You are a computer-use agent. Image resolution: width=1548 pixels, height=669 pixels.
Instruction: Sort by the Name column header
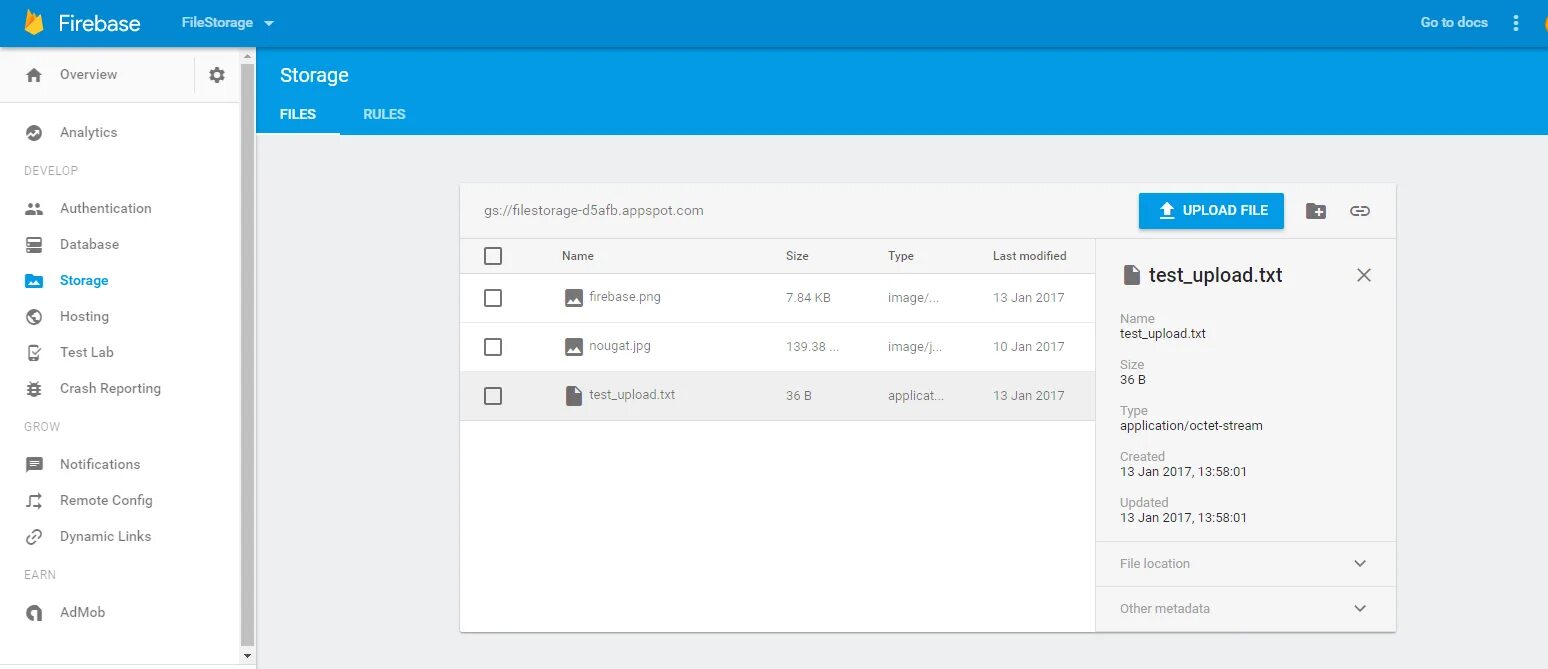[x=578, y=256]
